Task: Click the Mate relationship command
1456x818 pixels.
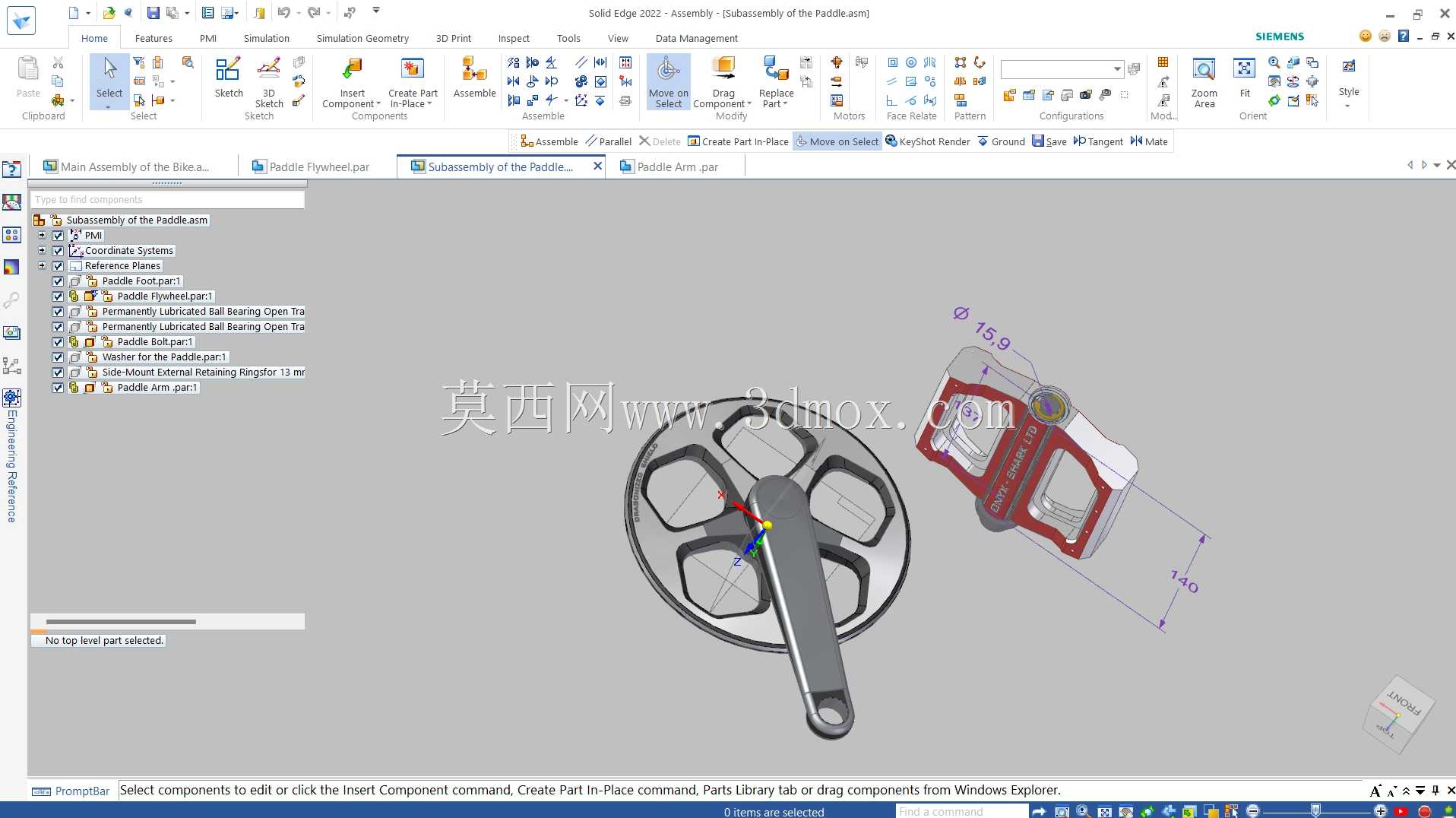Action: pos(1149,141)
